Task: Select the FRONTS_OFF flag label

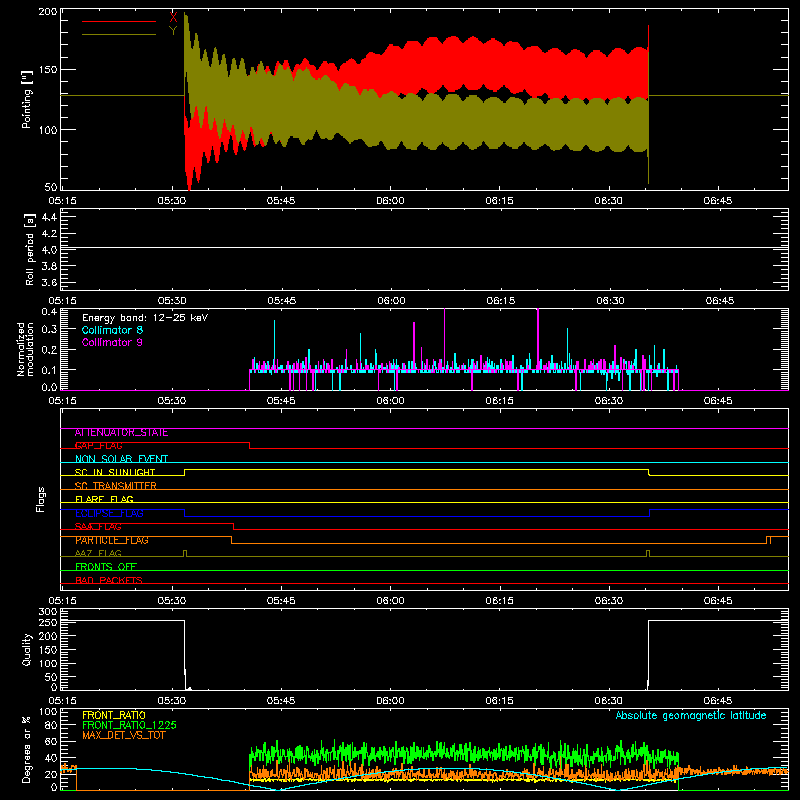Action: click(106, 567)
